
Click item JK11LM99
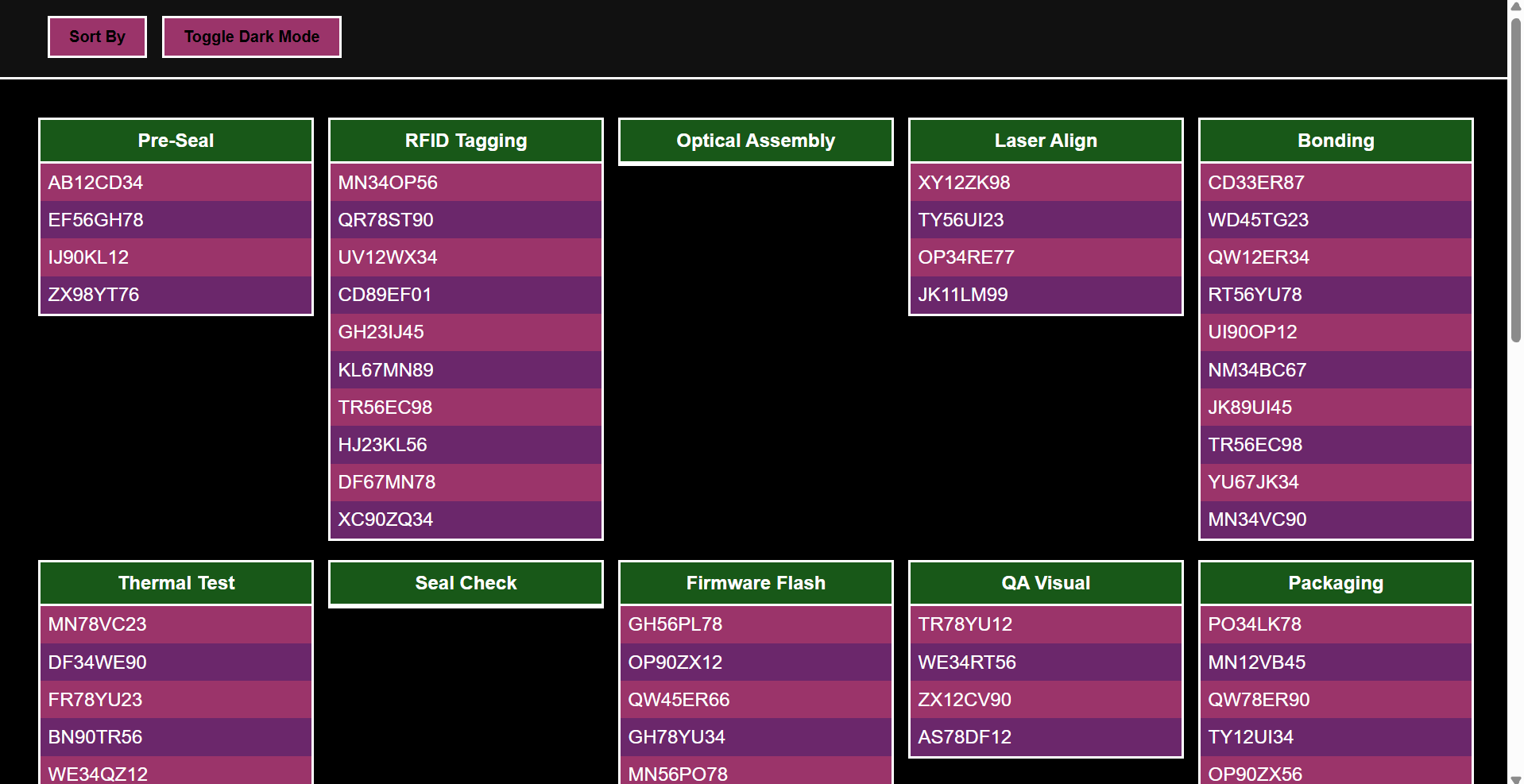(x=1046, y=295)
